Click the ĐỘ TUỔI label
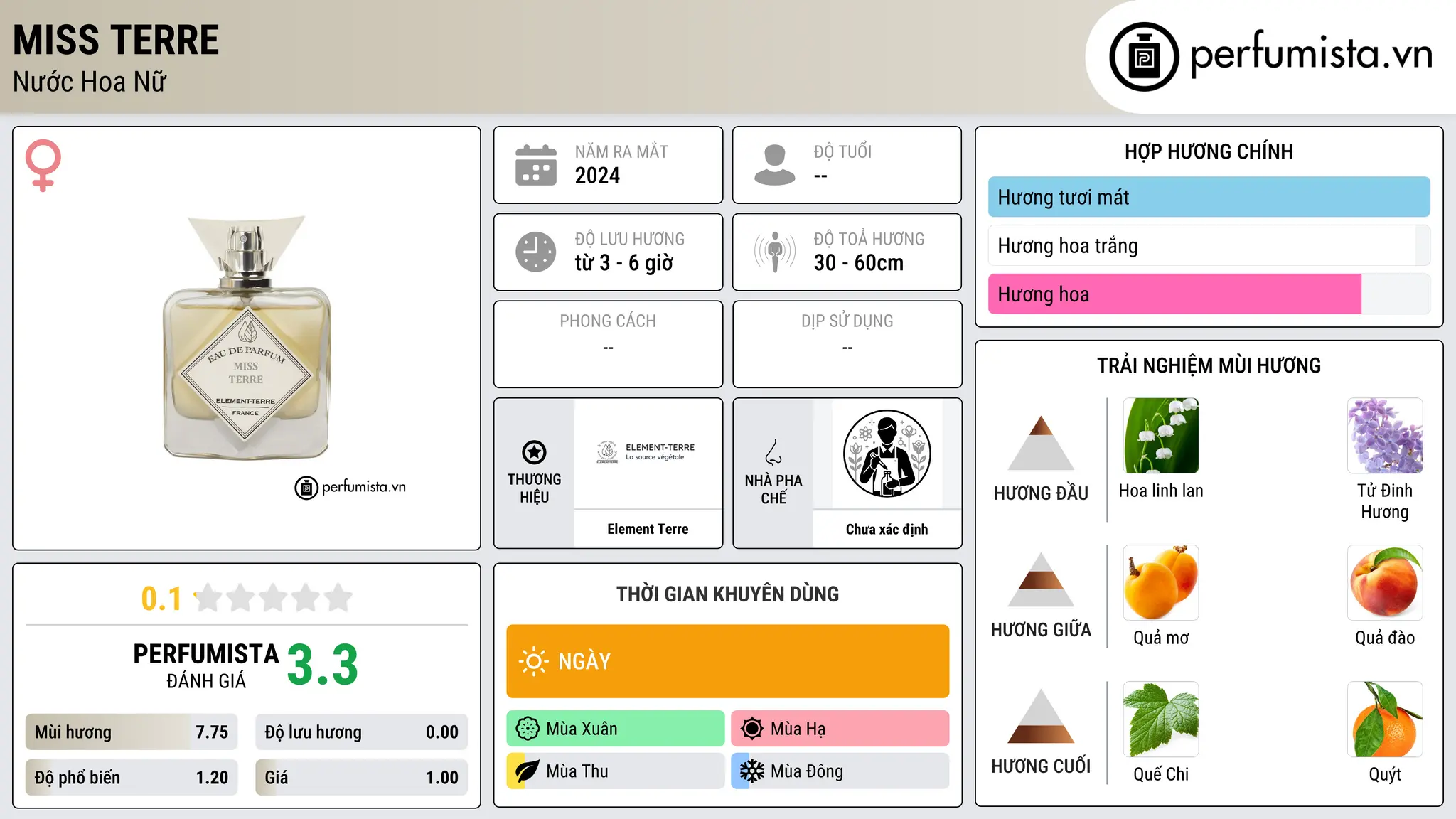This screenshot has width=1456, height=819. (x=842, y=151)
